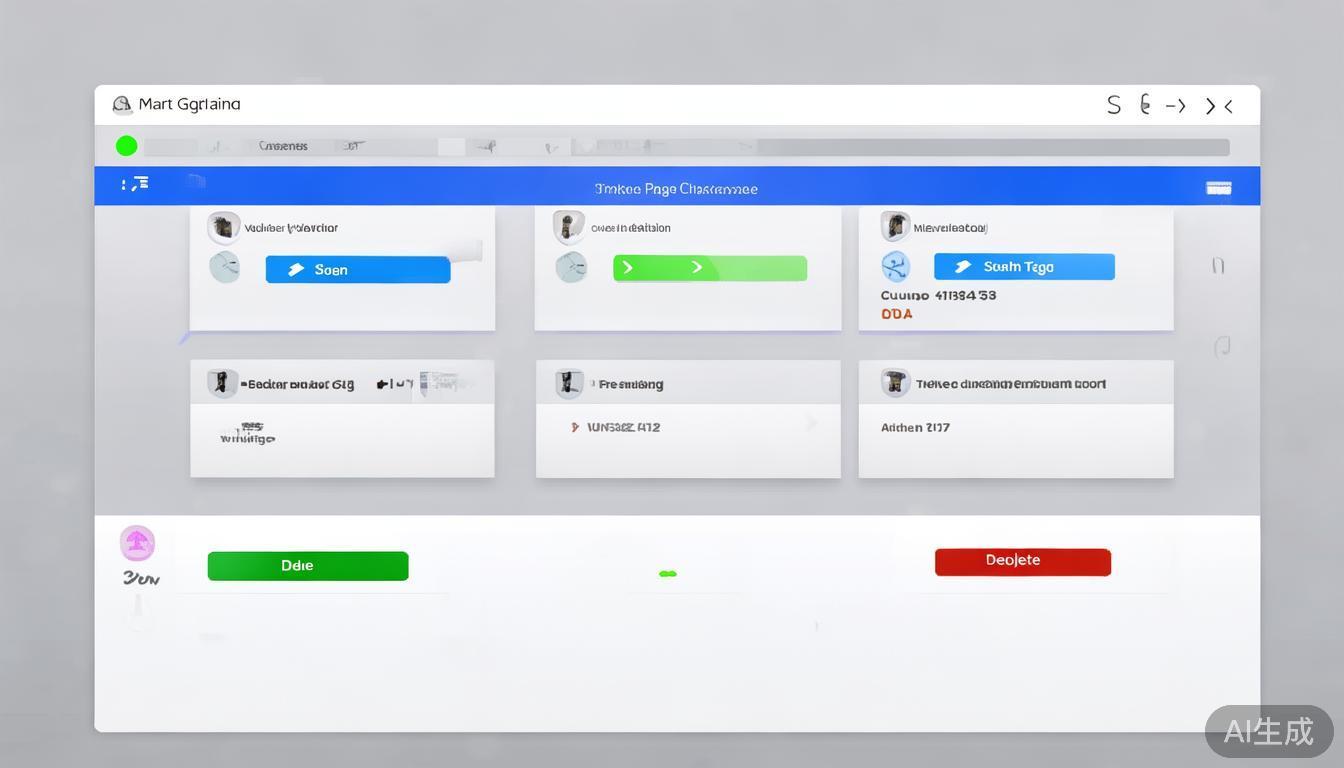Click the white panel icon at blue header right

(x=1218, y=188)
